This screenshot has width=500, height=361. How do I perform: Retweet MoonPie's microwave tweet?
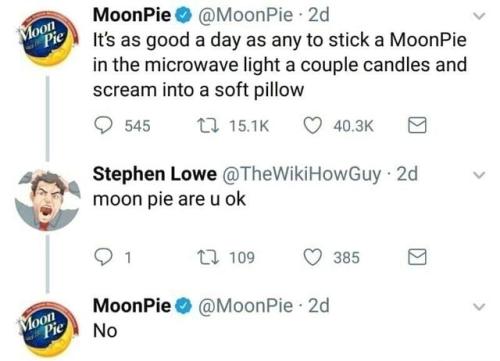[207, 126]
